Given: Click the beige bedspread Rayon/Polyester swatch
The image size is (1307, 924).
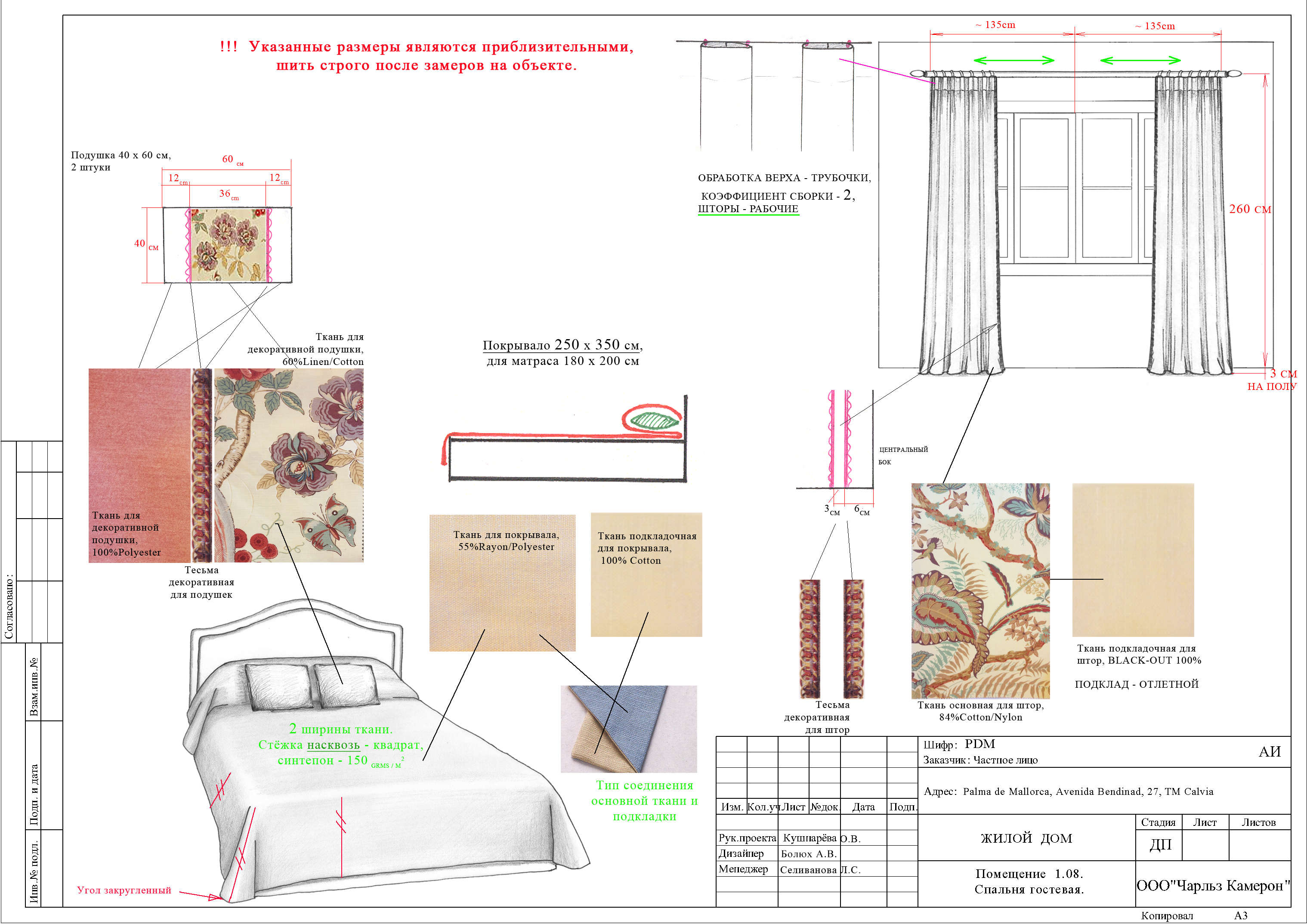Looking at the screenshot, I should tap(502, 583).
